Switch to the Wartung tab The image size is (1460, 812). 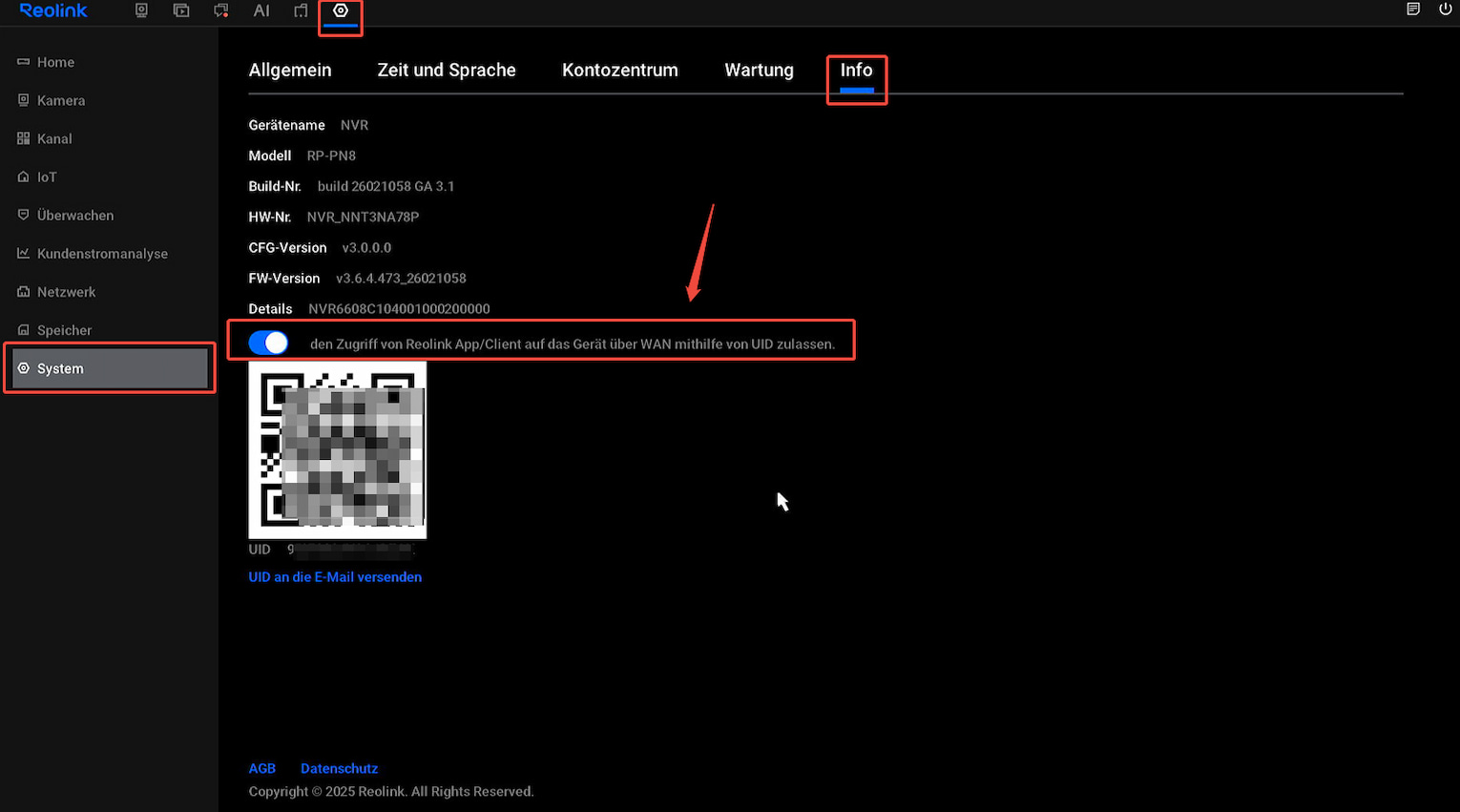point(759,70)
